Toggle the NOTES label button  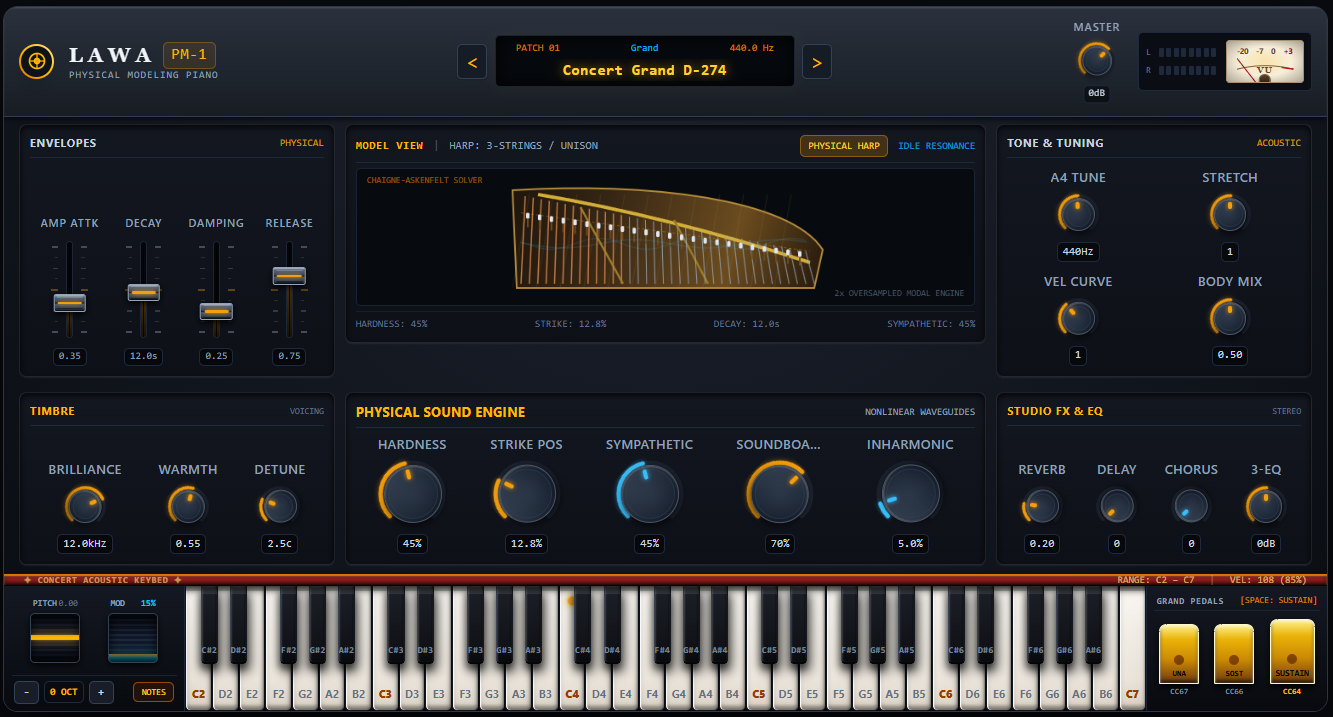pos(153,692)
